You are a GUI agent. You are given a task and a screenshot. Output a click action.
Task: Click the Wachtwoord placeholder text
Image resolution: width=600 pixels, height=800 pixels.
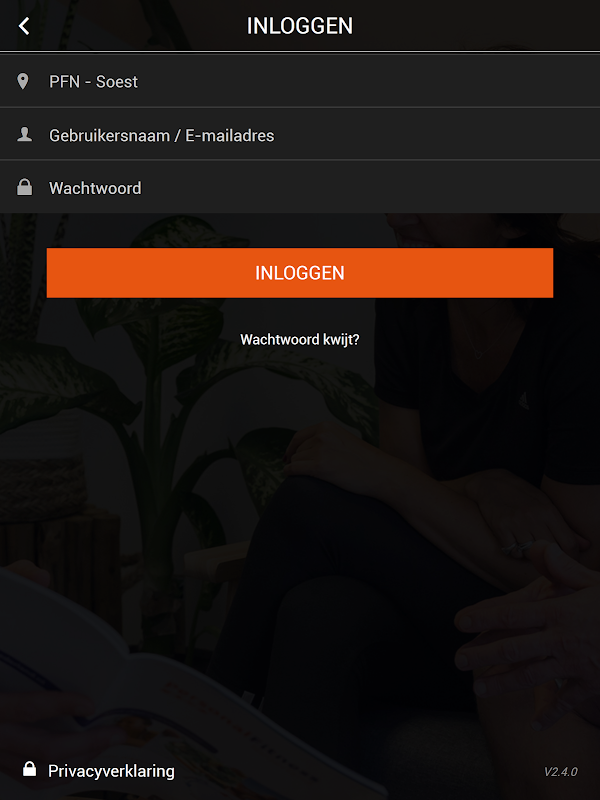pyautogui.click(x=95, y=188)
